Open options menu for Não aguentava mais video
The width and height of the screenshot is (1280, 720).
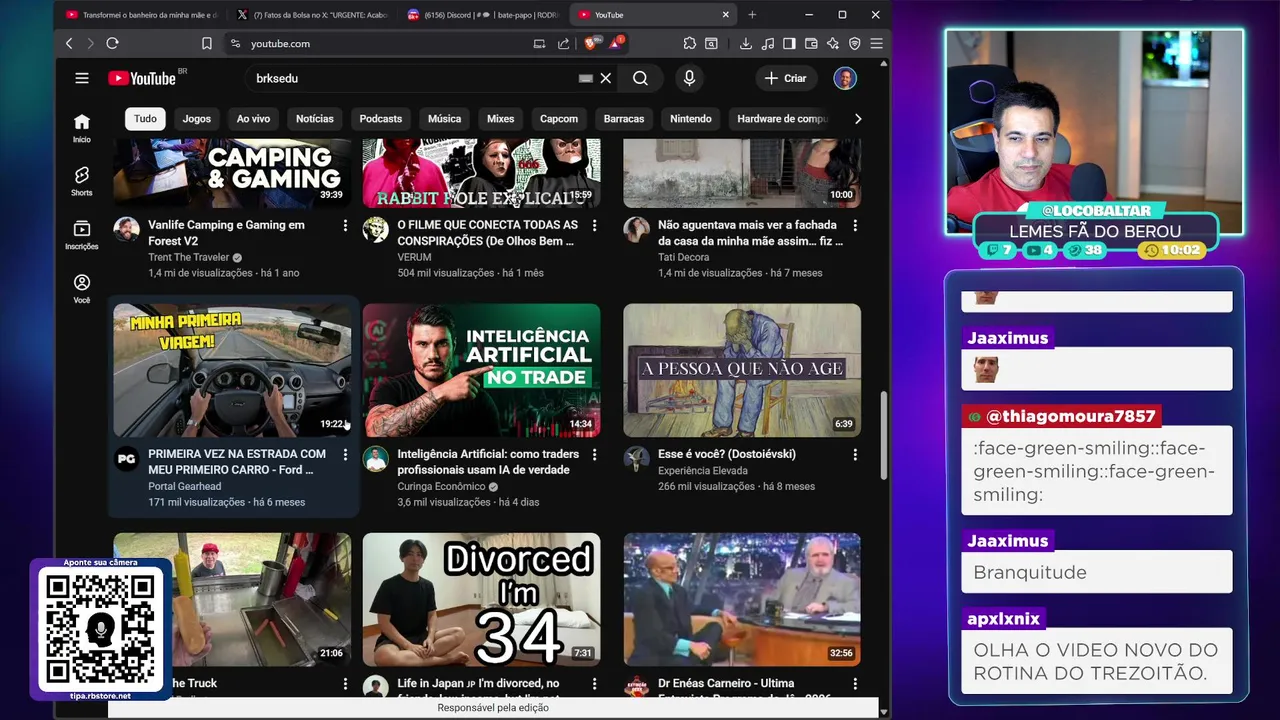(855, 226)
